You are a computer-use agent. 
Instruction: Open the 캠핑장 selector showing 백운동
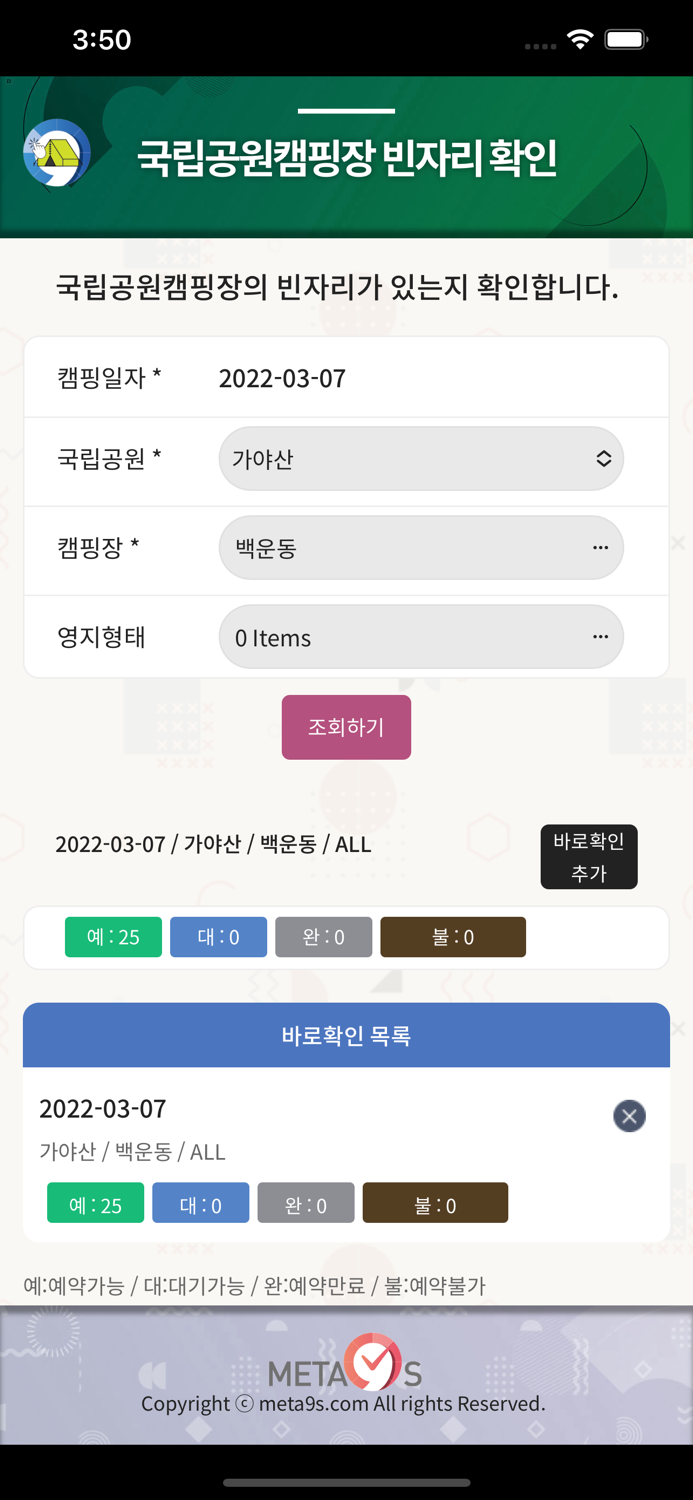(420, 547)
